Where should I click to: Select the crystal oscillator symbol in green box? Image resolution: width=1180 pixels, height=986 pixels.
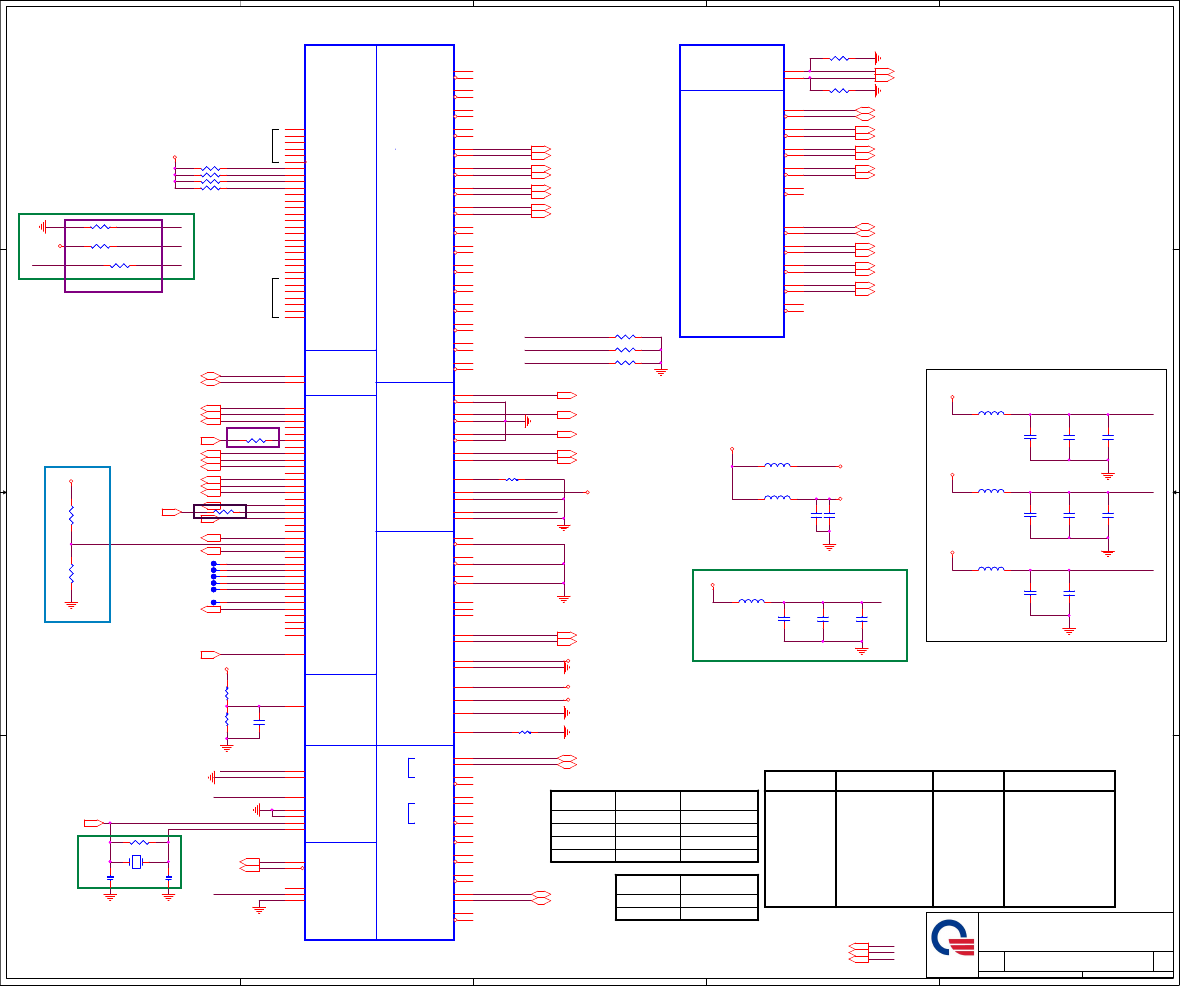(x=136, y=862)
